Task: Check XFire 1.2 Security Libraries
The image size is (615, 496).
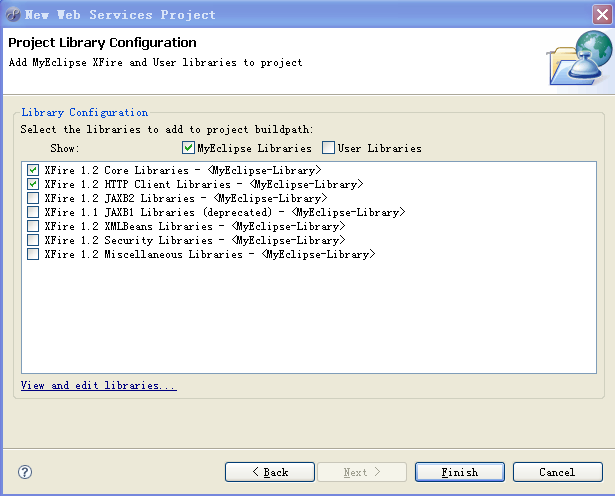Action: [x=33, y=240]
